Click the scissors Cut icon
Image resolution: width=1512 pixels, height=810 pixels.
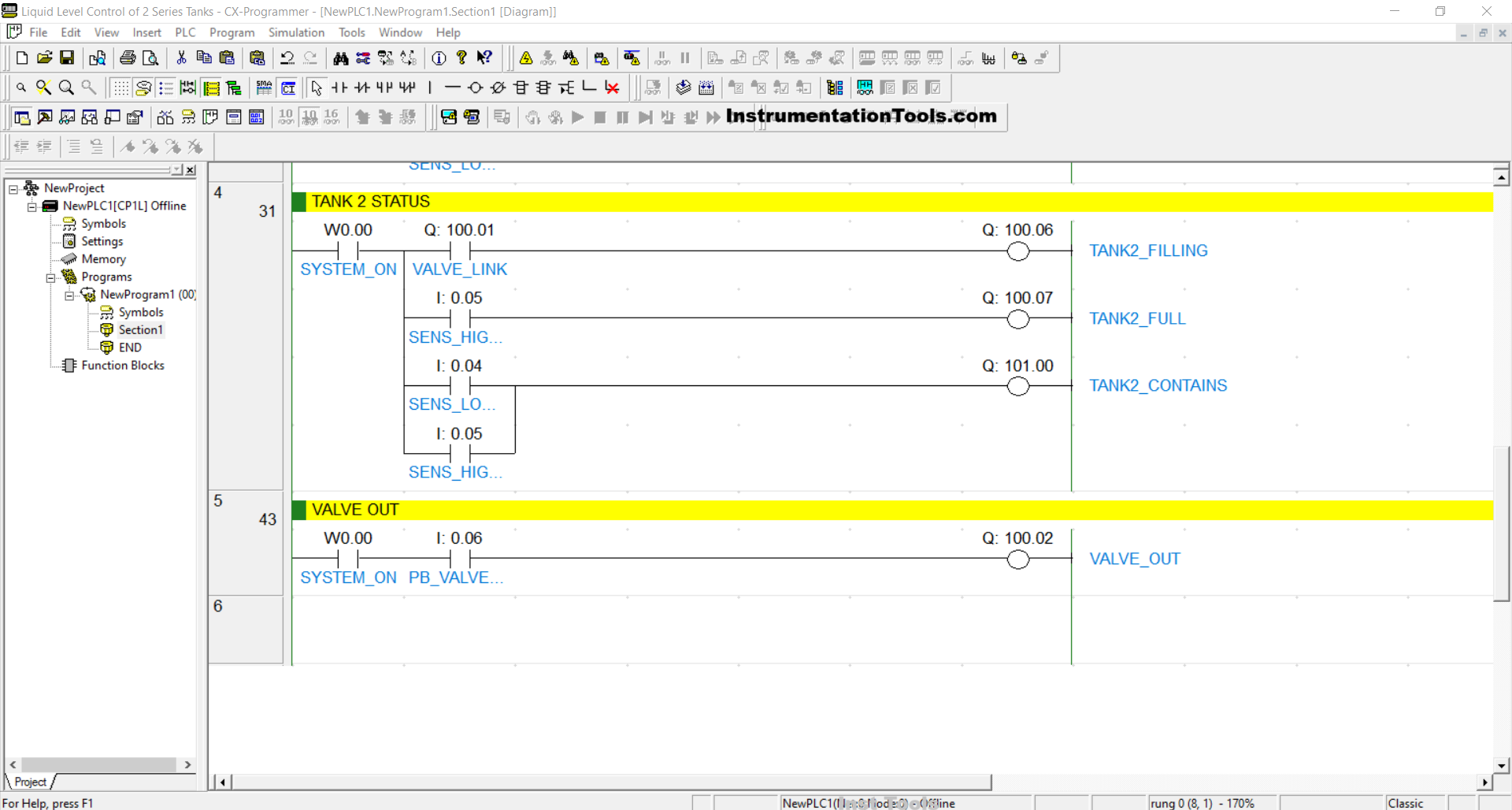tap(181, 58)
